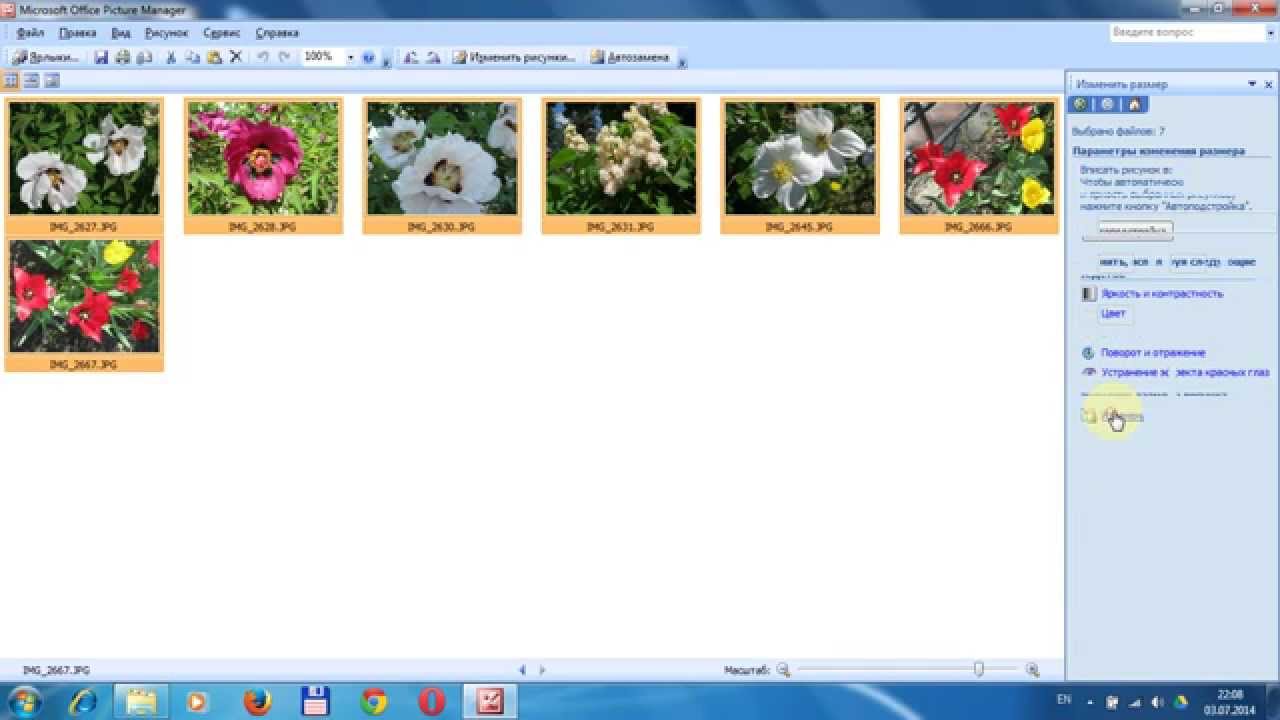
Task: Click the Delete X icon in toolbar
Action: [x=236, y=57]
